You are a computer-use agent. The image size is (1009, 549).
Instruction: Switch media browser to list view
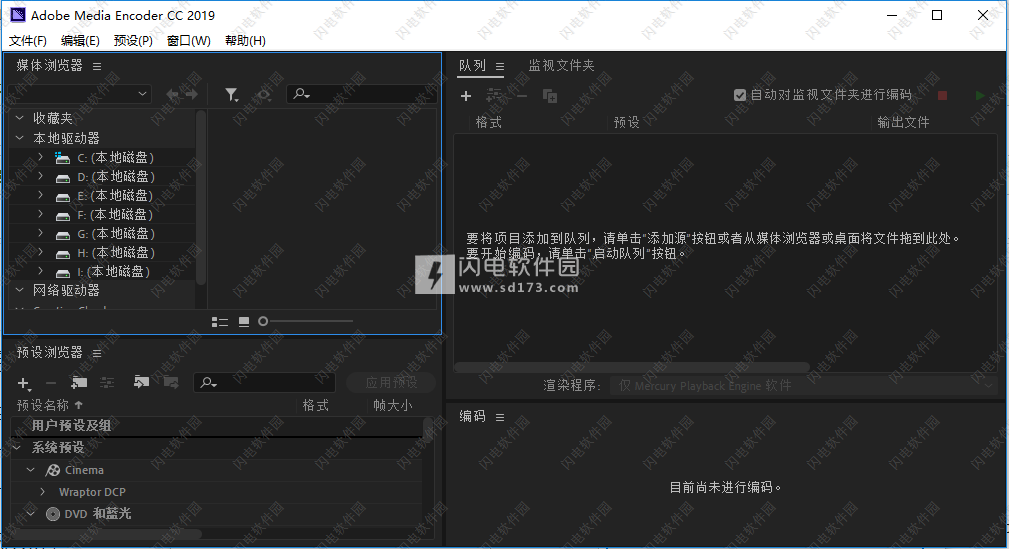pos(220,322)
